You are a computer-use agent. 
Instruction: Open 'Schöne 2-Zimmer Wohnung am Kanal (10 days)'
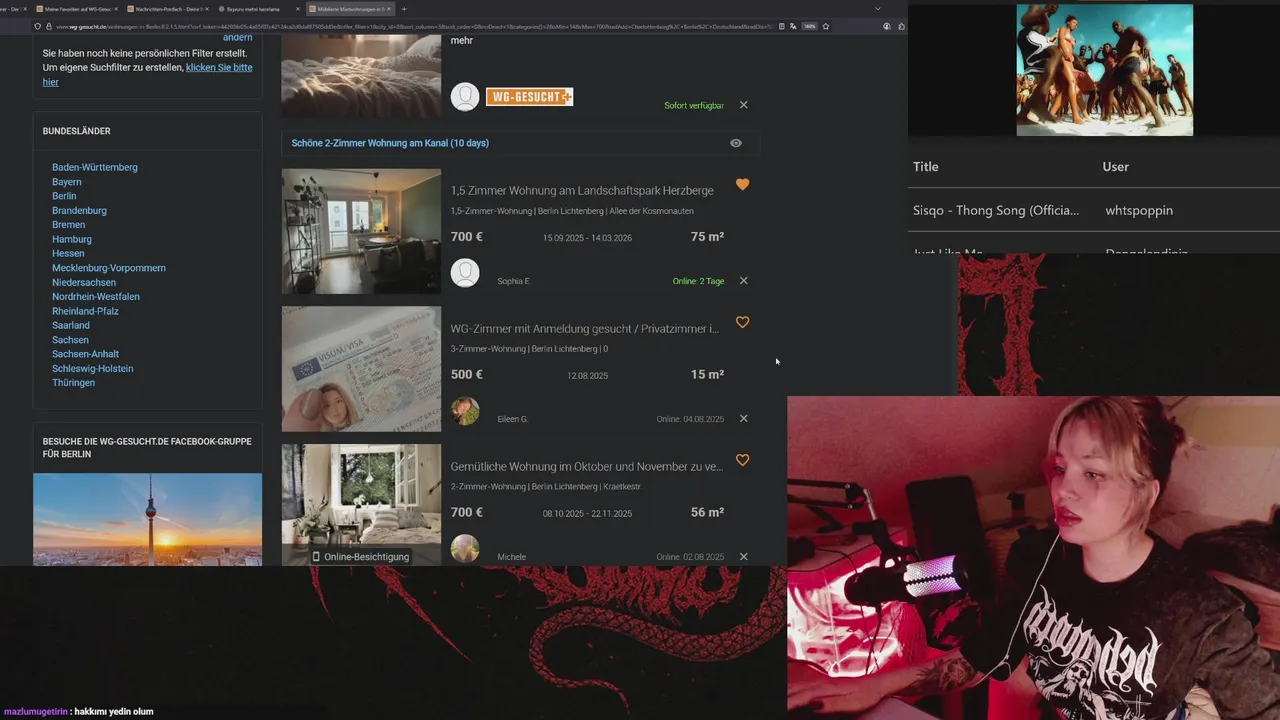[x=390, y=143]
